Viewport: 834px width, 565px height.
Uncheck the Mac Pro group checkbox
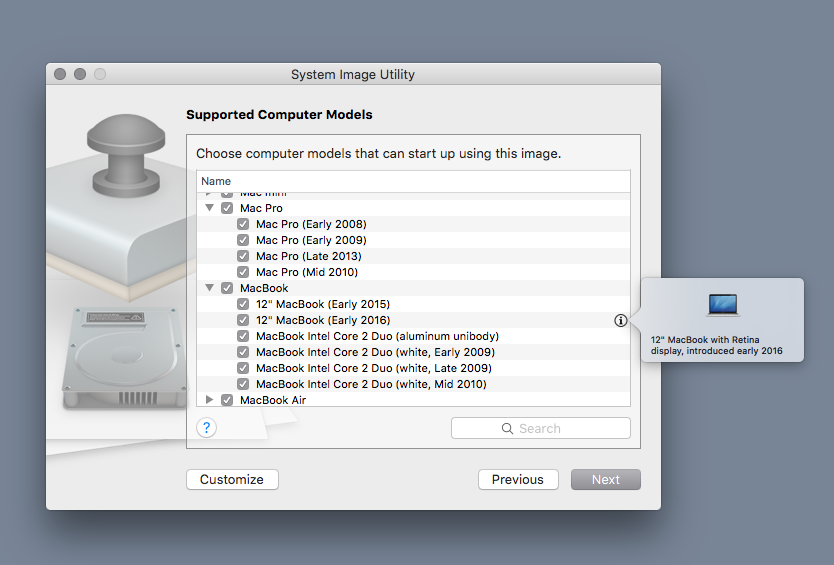[x=227, y=208]
